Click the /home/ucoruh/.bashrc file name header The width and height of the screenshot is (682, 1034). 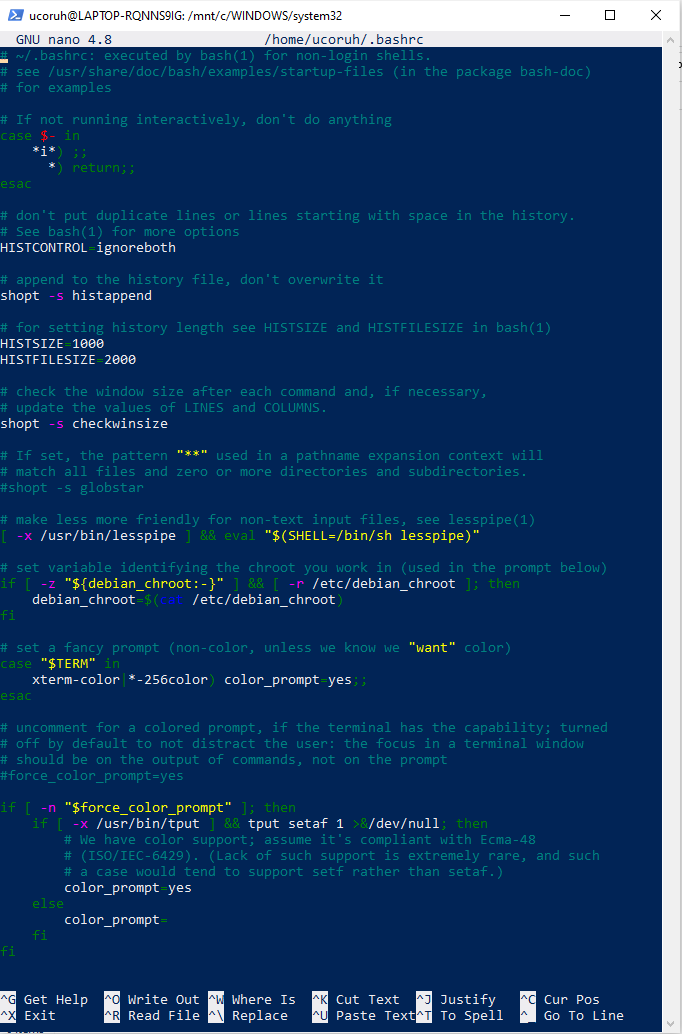pos(344,40)
